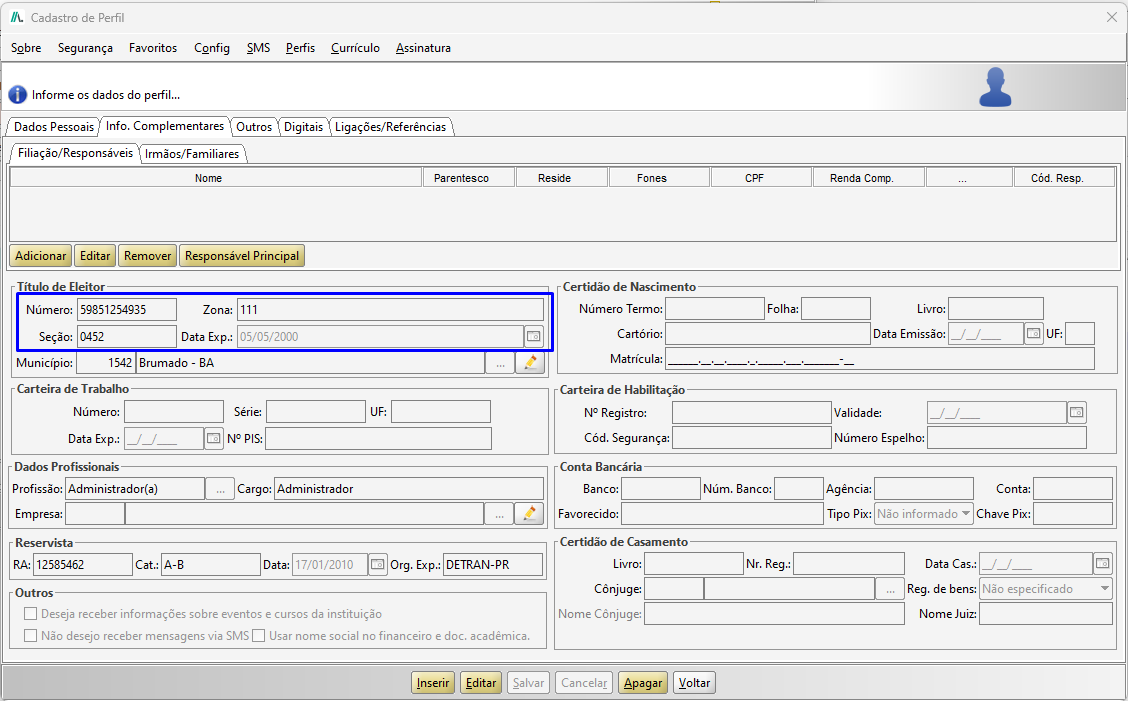Open calendar for Reservista Data field
Screen dimensions: 1128x701
pyautogui.click(x=378, y=564)
